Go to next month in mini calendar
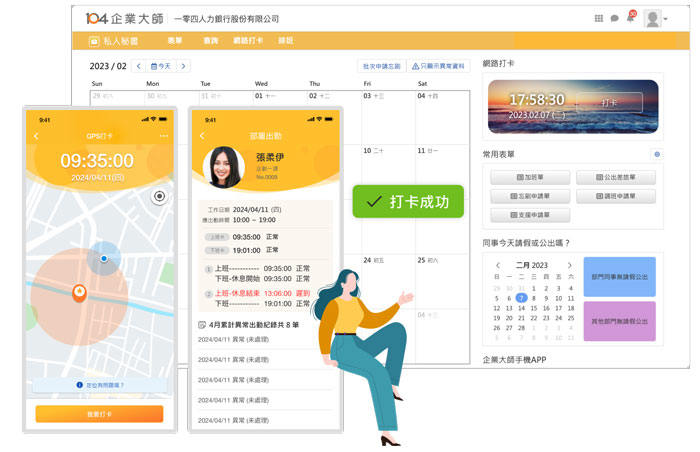This screenshot has width=700, height=452. tap(570, 265)
